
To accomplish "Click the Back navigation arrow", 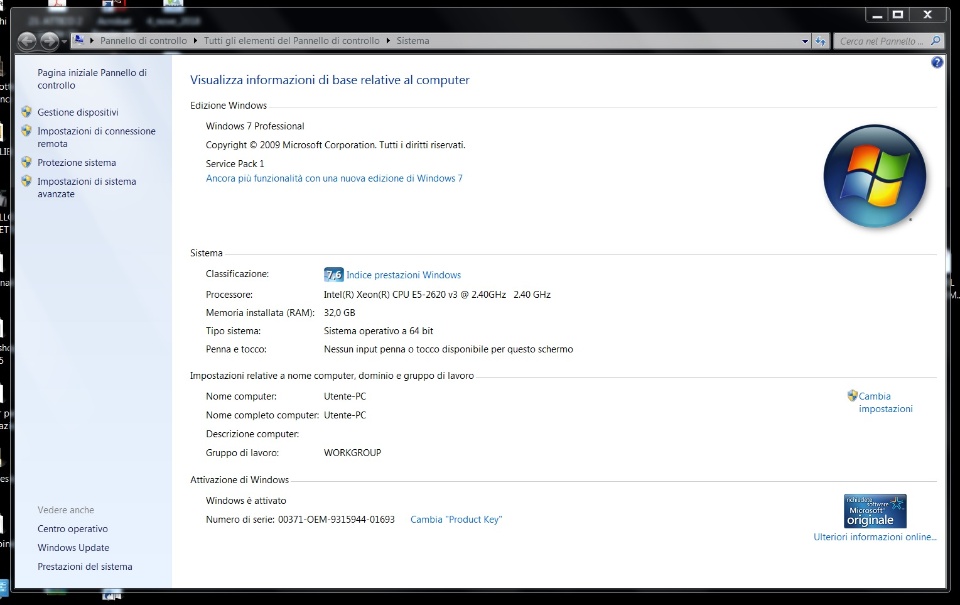I will pyautogui.click(x=27, y=41).
